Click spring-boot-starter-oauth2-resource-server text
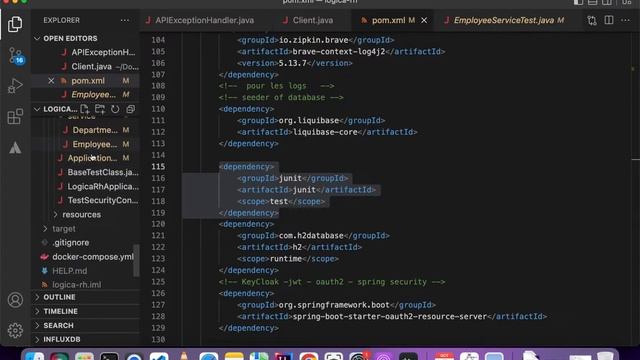The image size is (640, 360). coord(390,317)
